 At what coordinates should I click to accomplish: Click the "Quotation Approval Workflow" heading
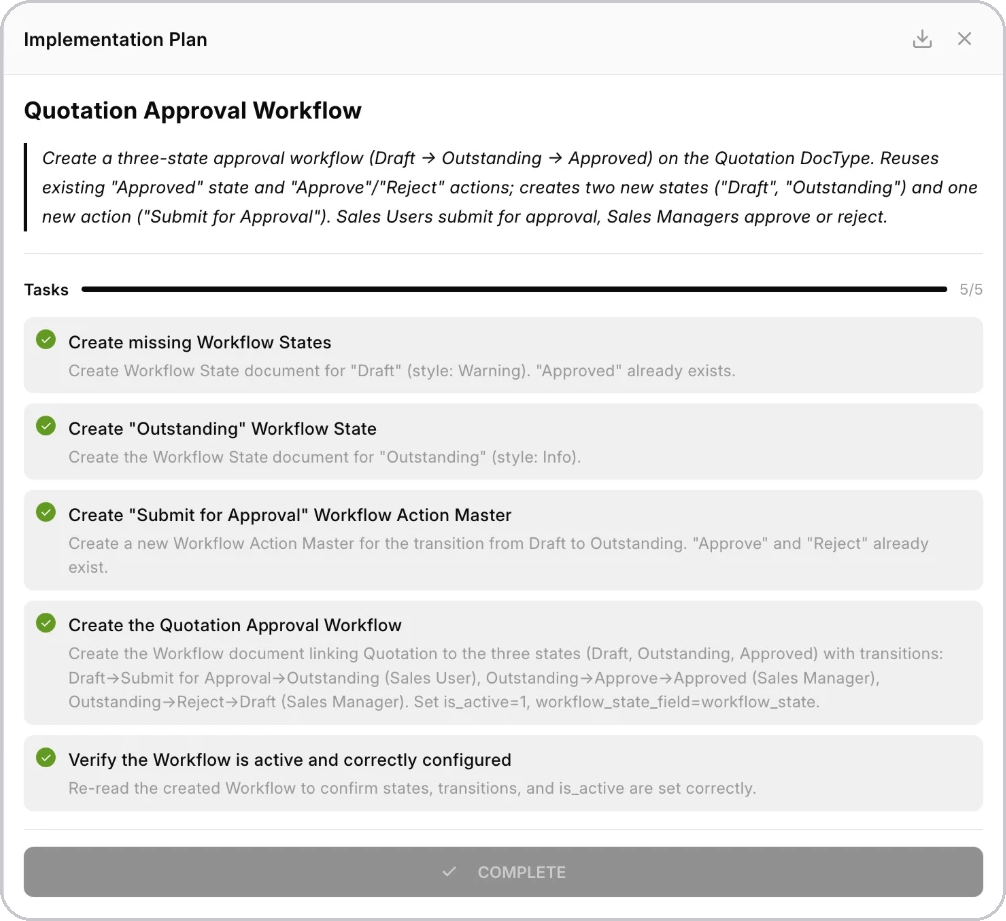tap(192, 110)
